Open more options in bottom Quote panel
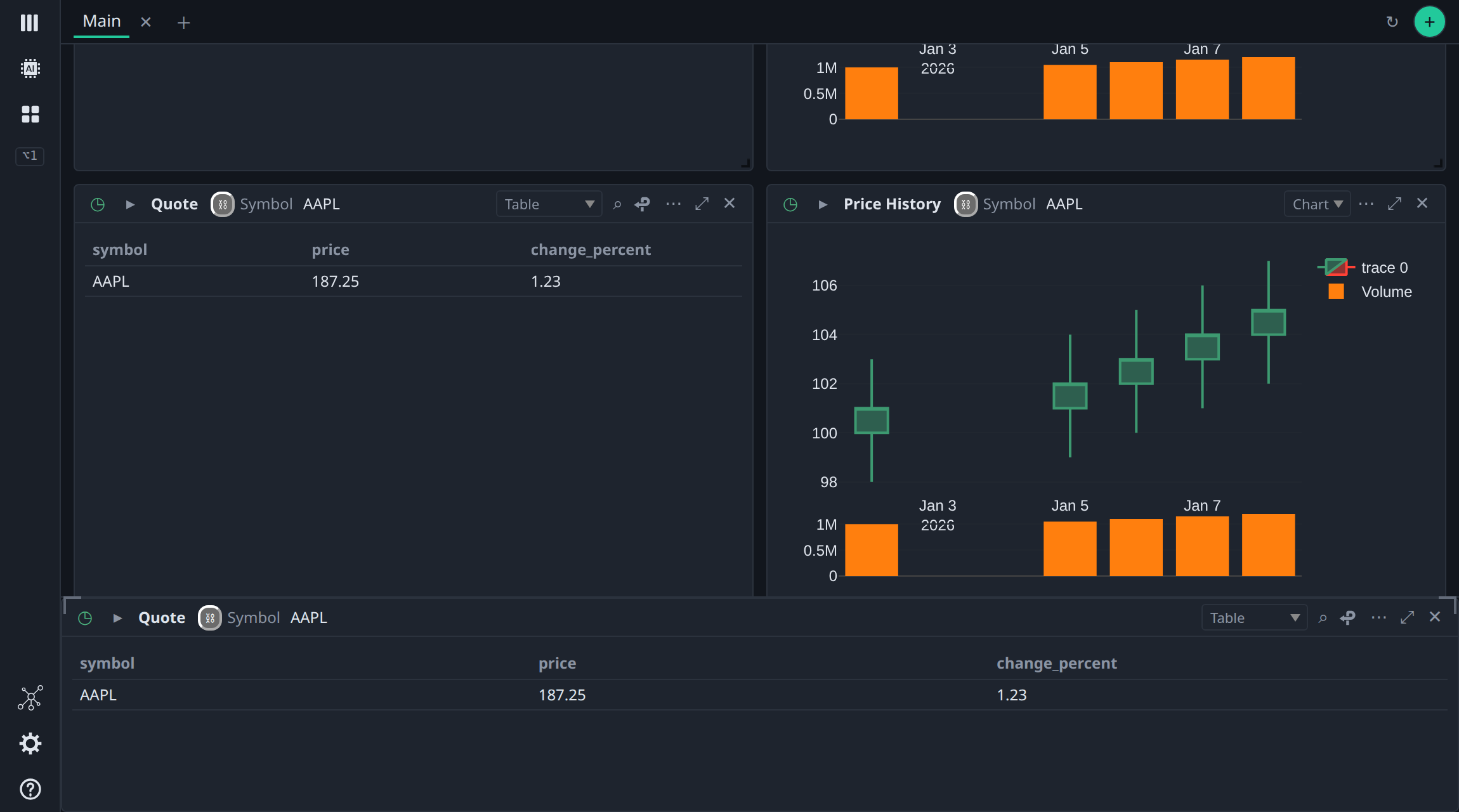 point(1378,617)
